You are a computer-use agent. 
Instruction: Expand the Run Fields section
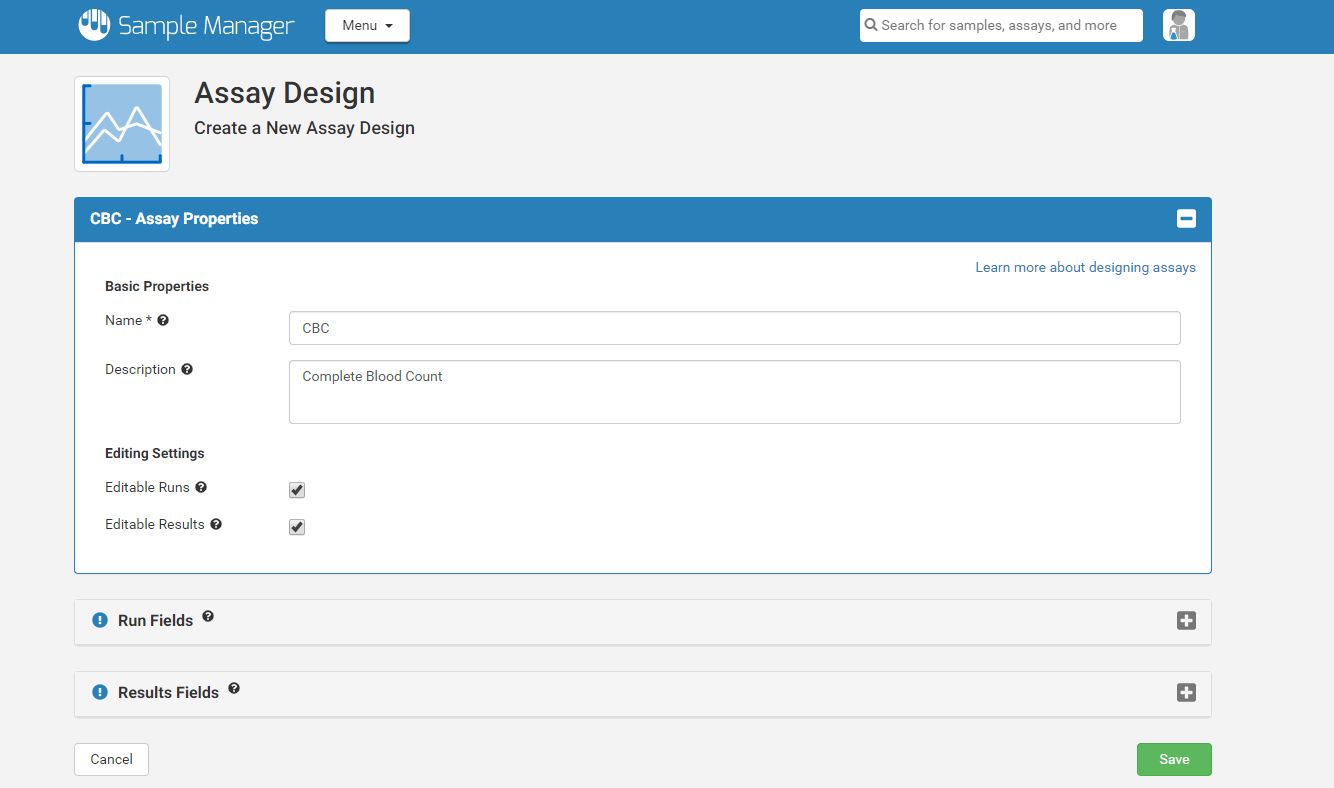[x=1186, y=620]
